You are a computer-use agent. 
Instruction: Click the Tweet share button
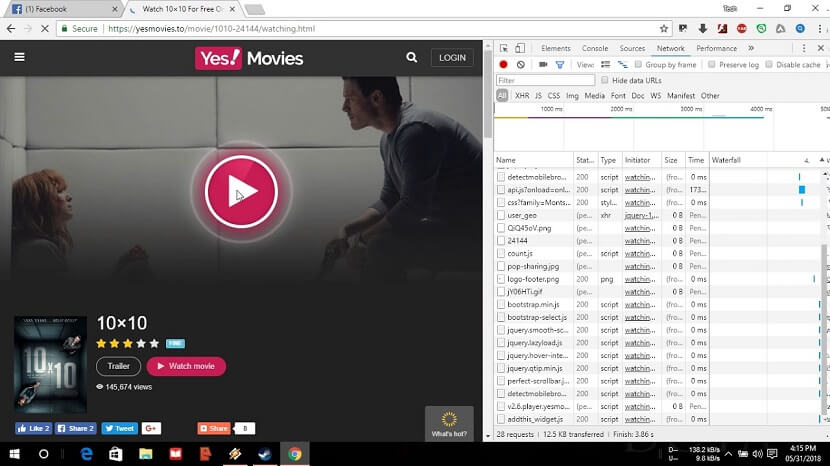point(120,428)
